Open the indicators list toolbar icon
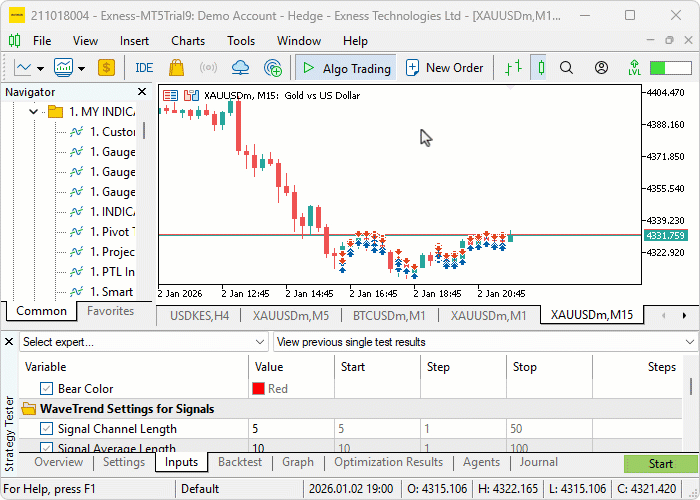Viewport: 700px width, 500px height. 63,68
